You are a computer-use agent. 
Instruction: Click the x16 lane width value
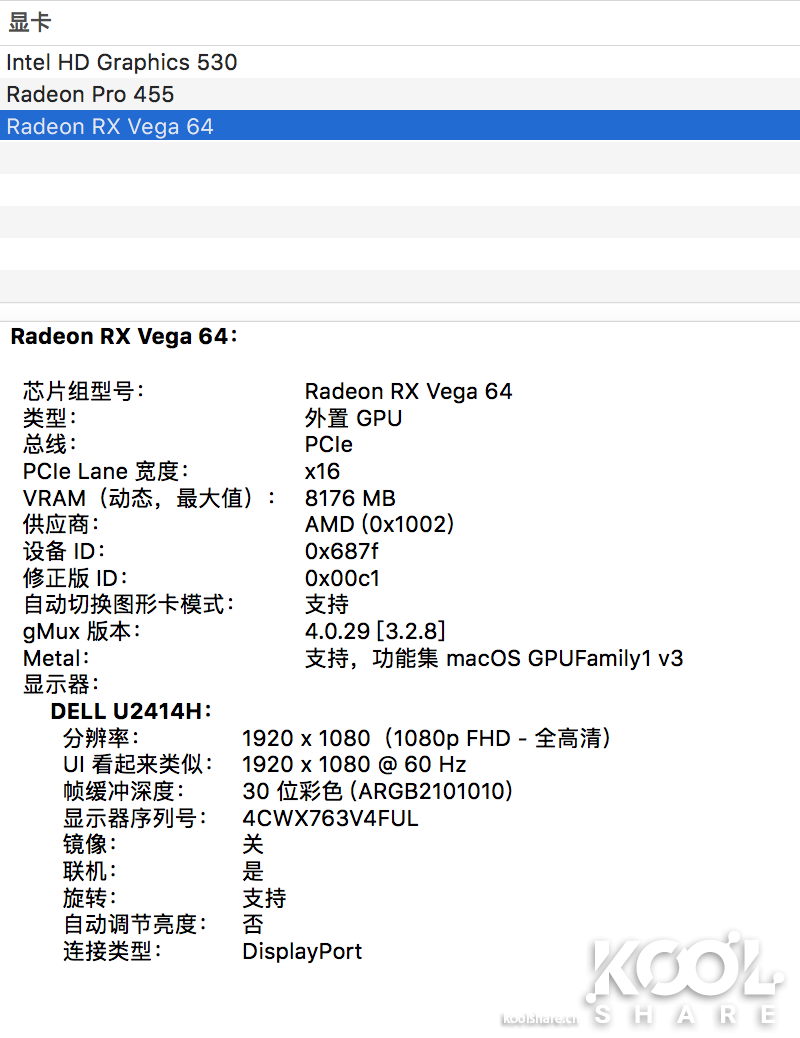[322, 471]
